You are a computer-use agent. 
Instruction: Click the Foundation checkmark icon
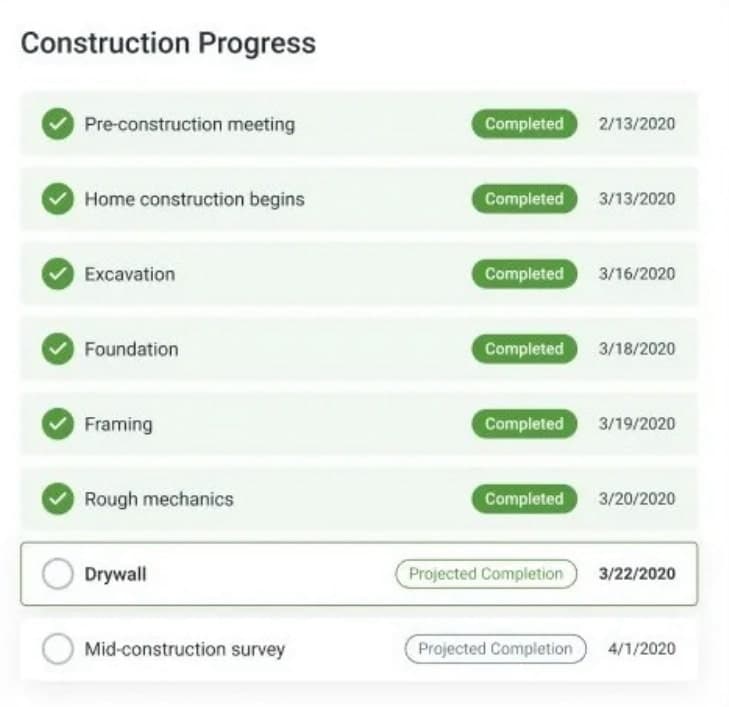click(58, 349)
